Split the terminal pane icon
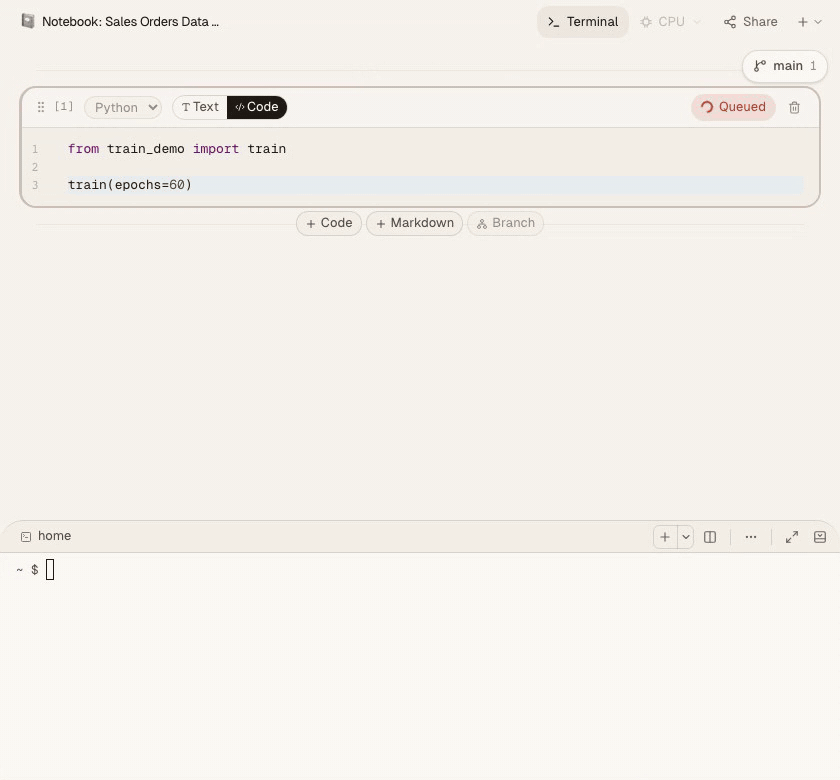 pyautogui.click(x=710, y=537)
